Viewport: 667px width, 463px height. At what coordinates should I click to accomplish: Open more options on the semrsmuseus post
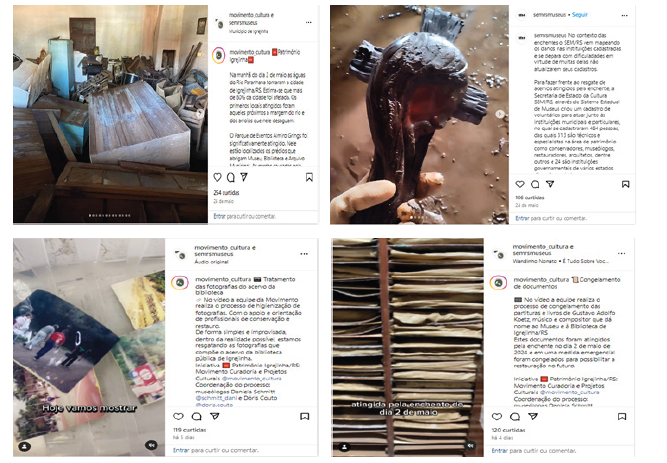(x=624, y=15)
